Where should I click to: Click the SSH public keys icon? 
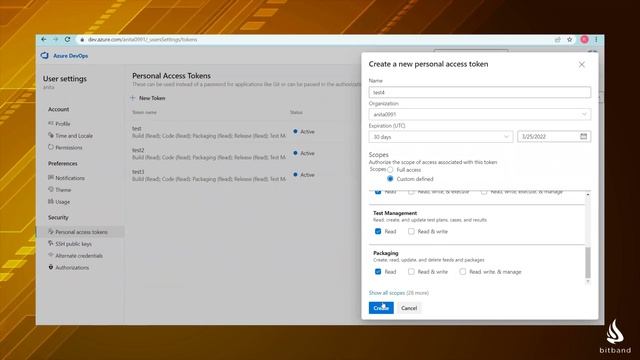(x=51, y=243)
